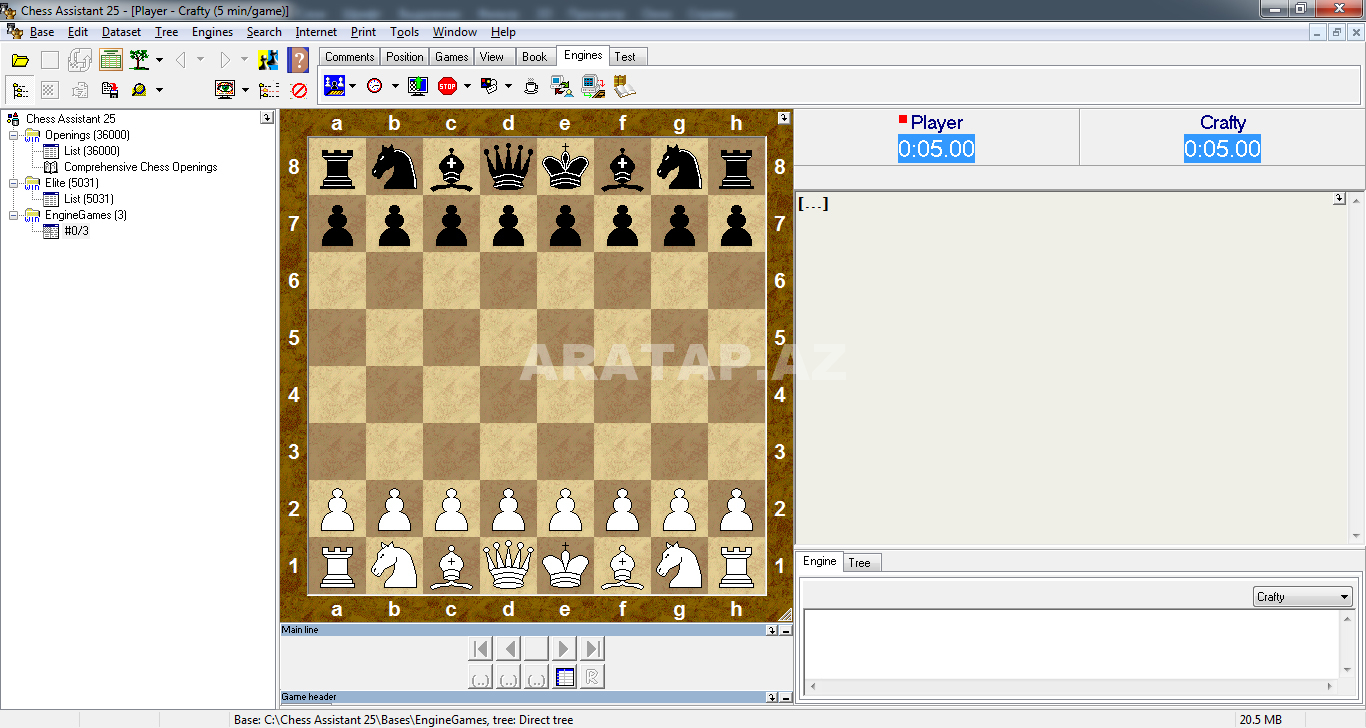The height and width of the screenshot is (728, 1366).
Task: Open the Base menu
Action: pyautogui.click(x=42, y=32)
